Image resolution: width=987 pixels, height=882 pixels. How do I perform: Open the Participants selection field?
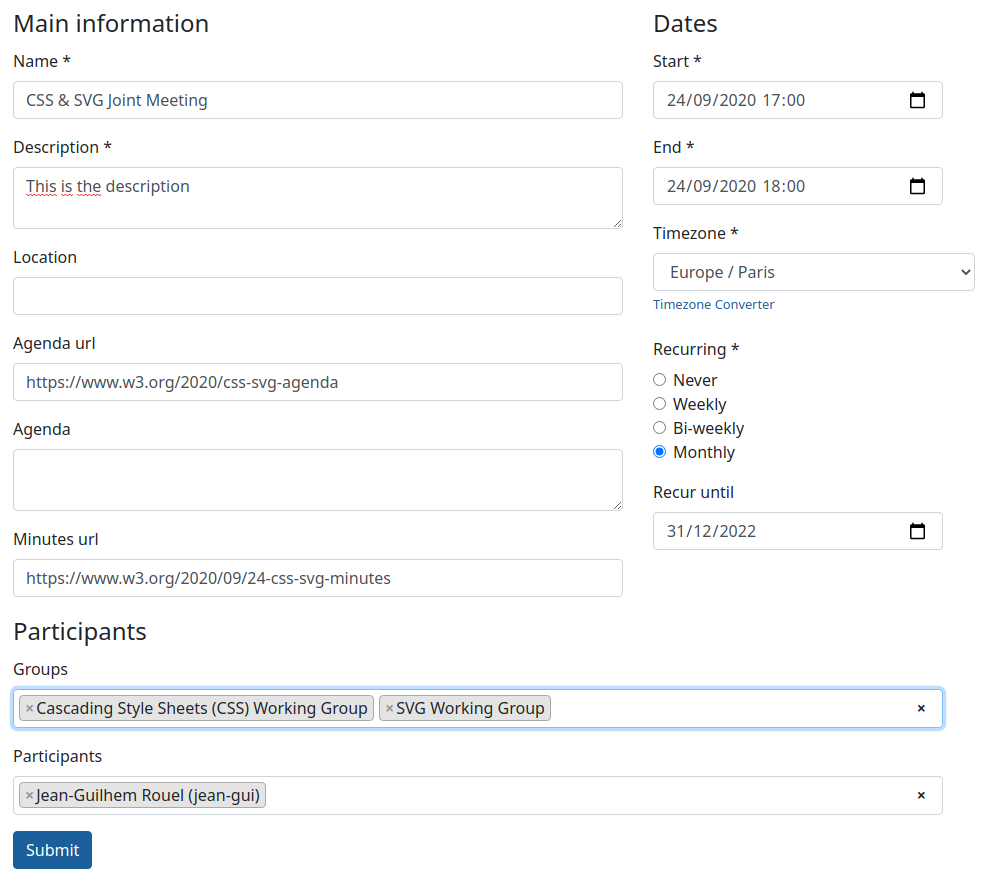click(x=590, y=796)
